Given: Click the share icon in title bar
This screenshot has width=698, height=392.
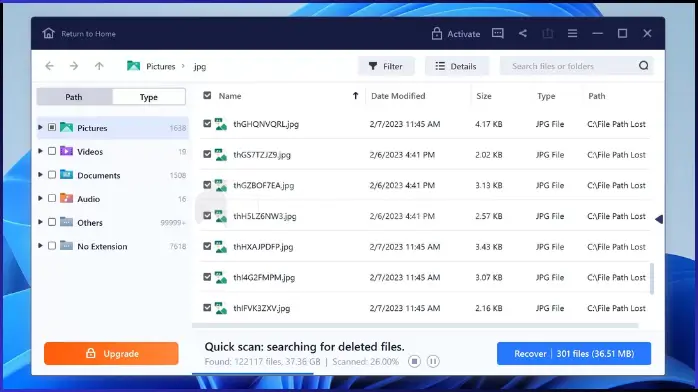Looking at the screenshot, I should [523, 33].
